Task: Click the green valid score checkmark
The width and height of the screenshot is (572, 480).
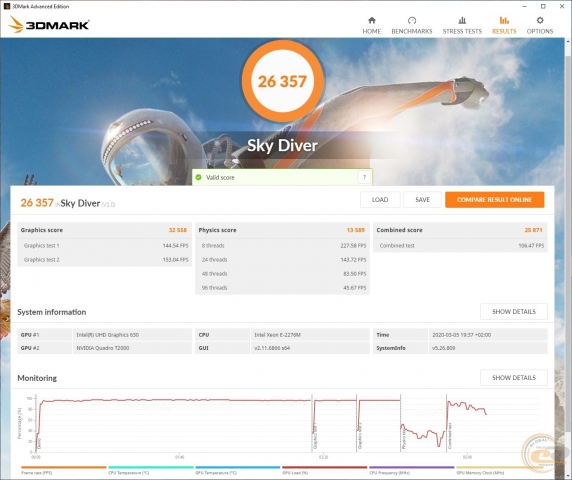Action: pyautogui.click(x=198, y=177)
